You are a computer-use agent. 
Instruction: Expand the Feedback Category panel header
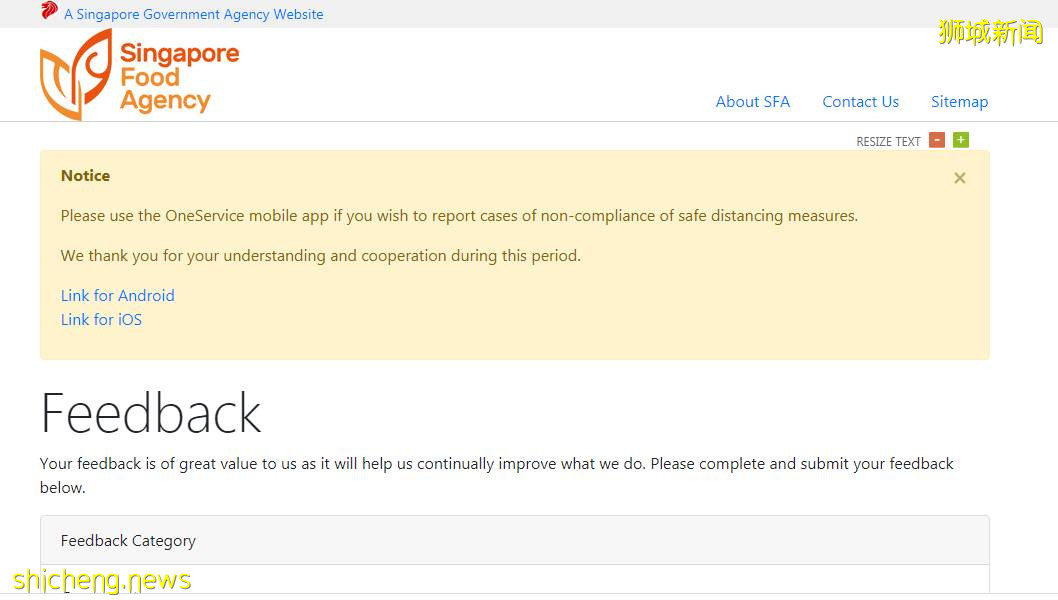click(514, 541)
